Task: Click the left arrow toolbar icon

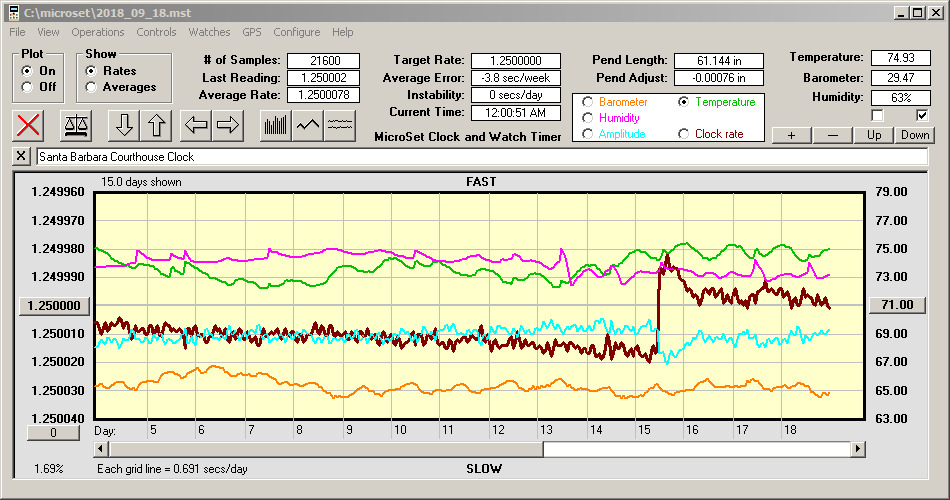Action: click(196, 125)
